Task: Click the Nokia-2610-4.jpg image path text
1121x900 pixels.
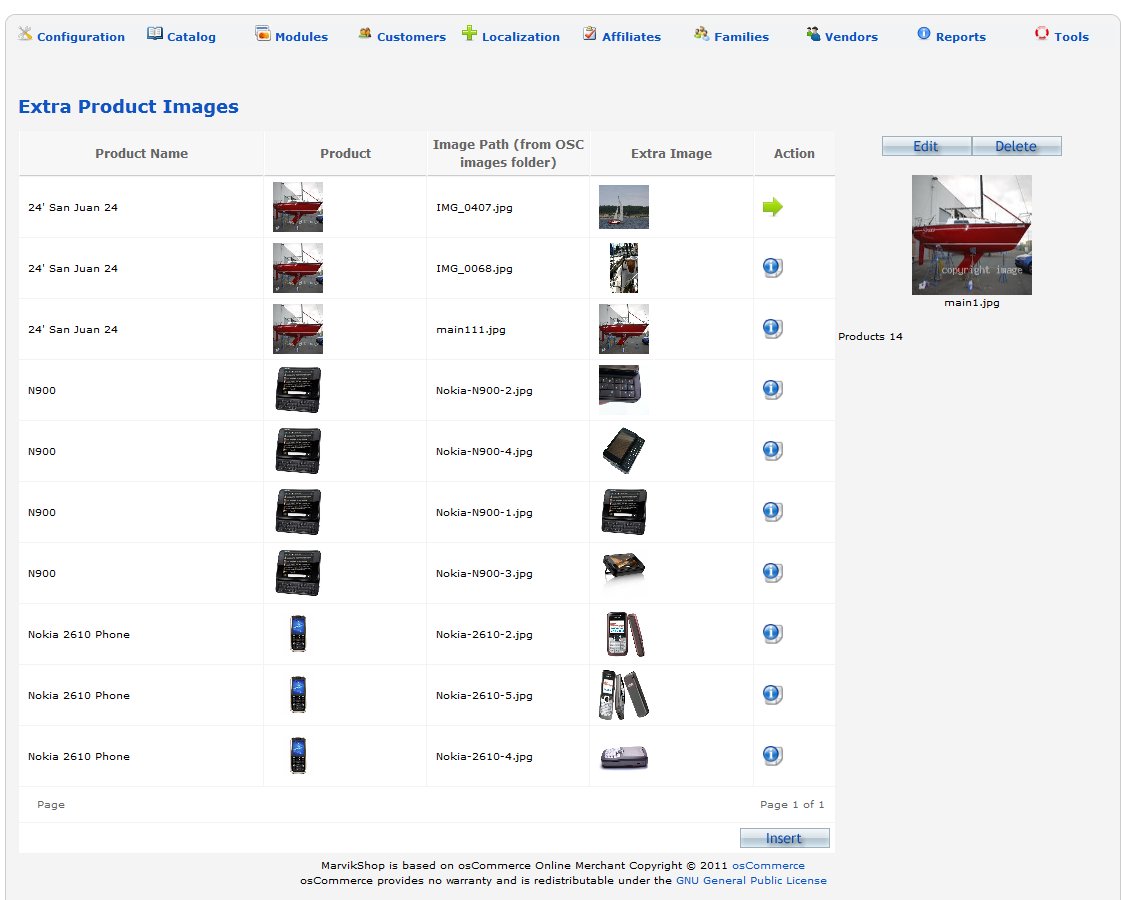Action: (x=484, y=756)
